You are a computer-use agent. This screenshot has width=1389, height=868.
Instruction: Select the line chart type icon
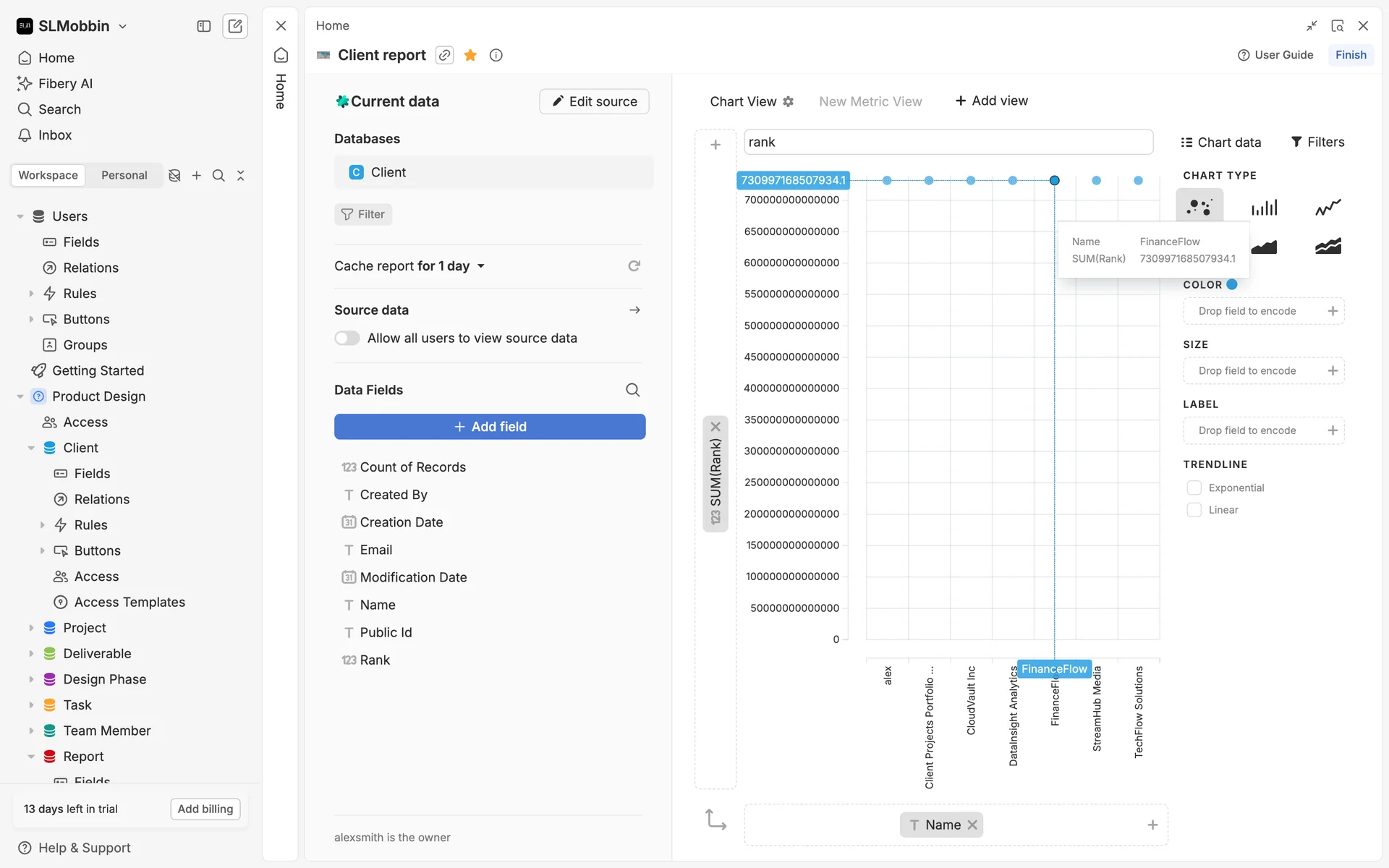[1328, 208]
